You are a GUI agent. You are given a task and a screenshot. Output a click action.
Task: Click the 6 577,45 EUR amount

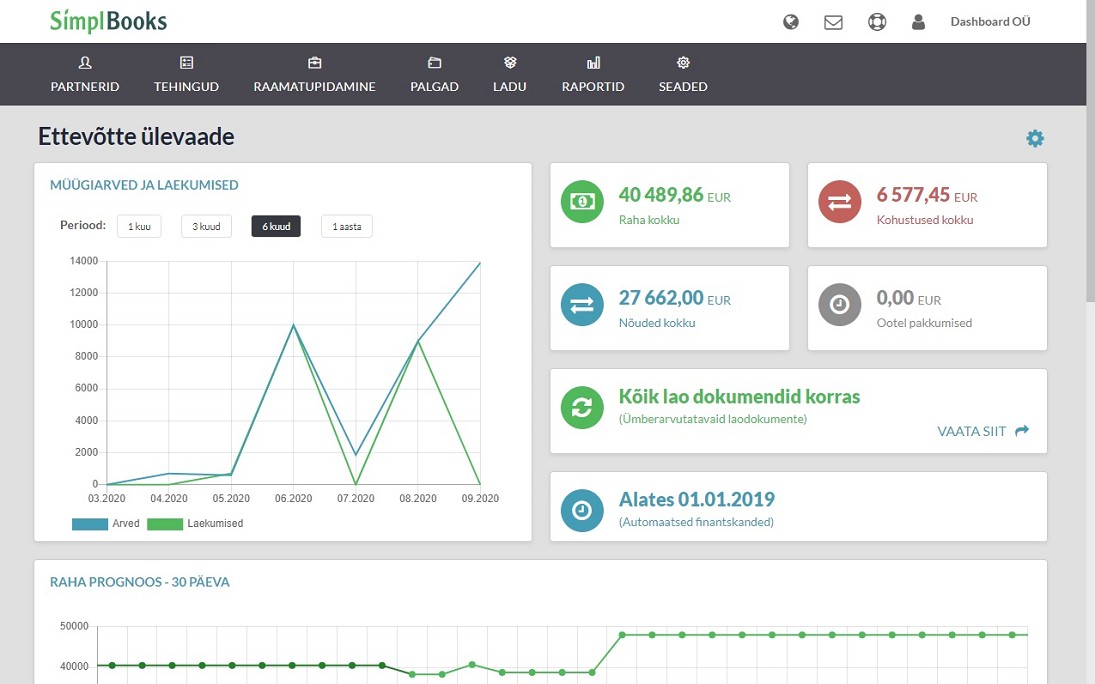[x=927, y=195]
